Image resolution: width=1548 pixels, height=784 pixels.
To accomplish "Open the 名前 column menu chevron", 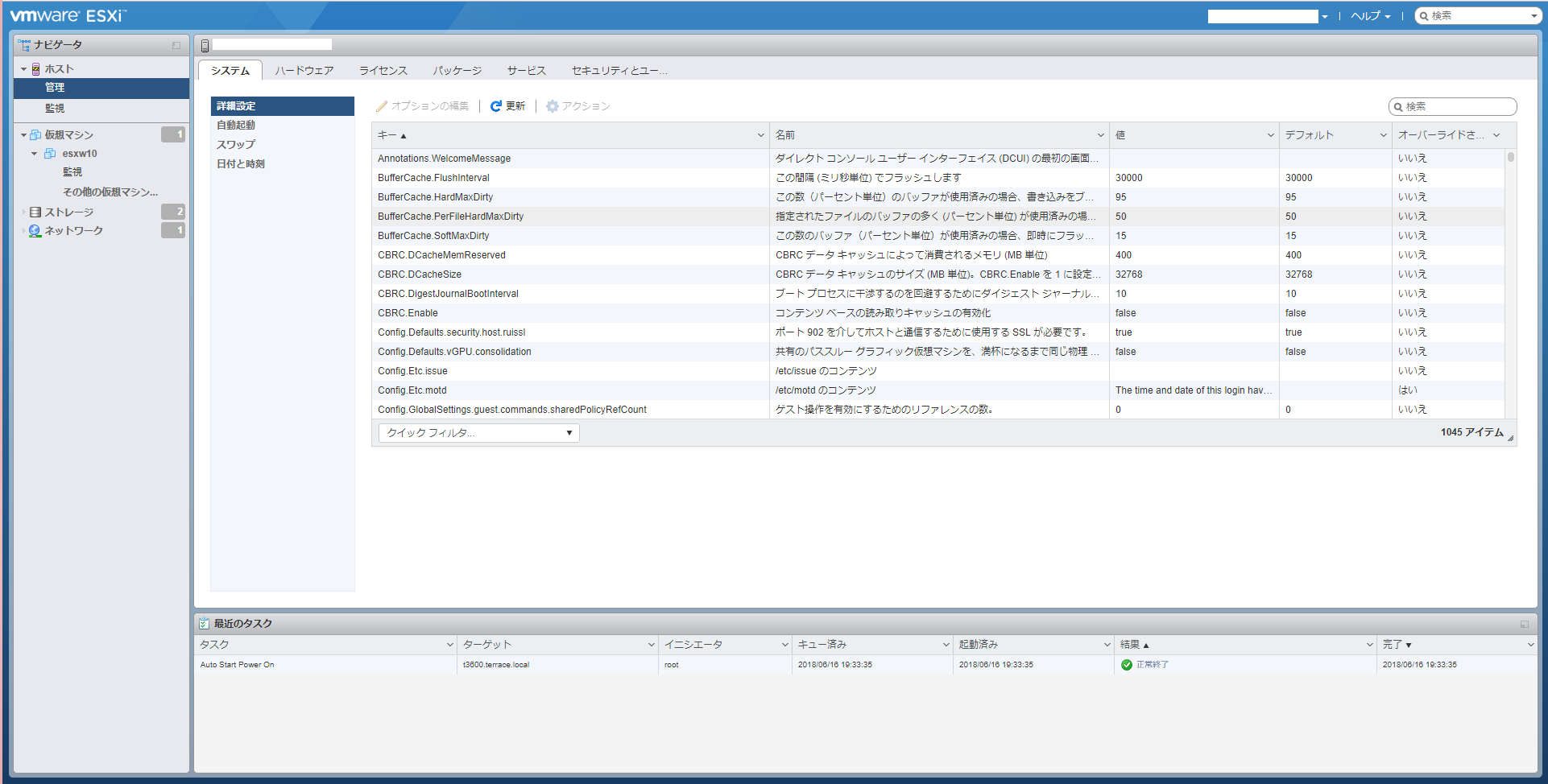I will point(1101,135).
